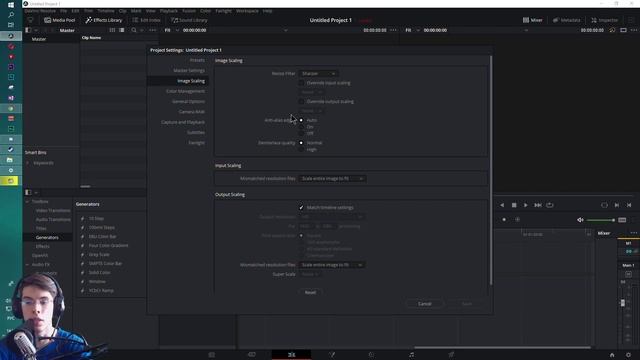Open the Media page icon at bottom

(211, 355)
